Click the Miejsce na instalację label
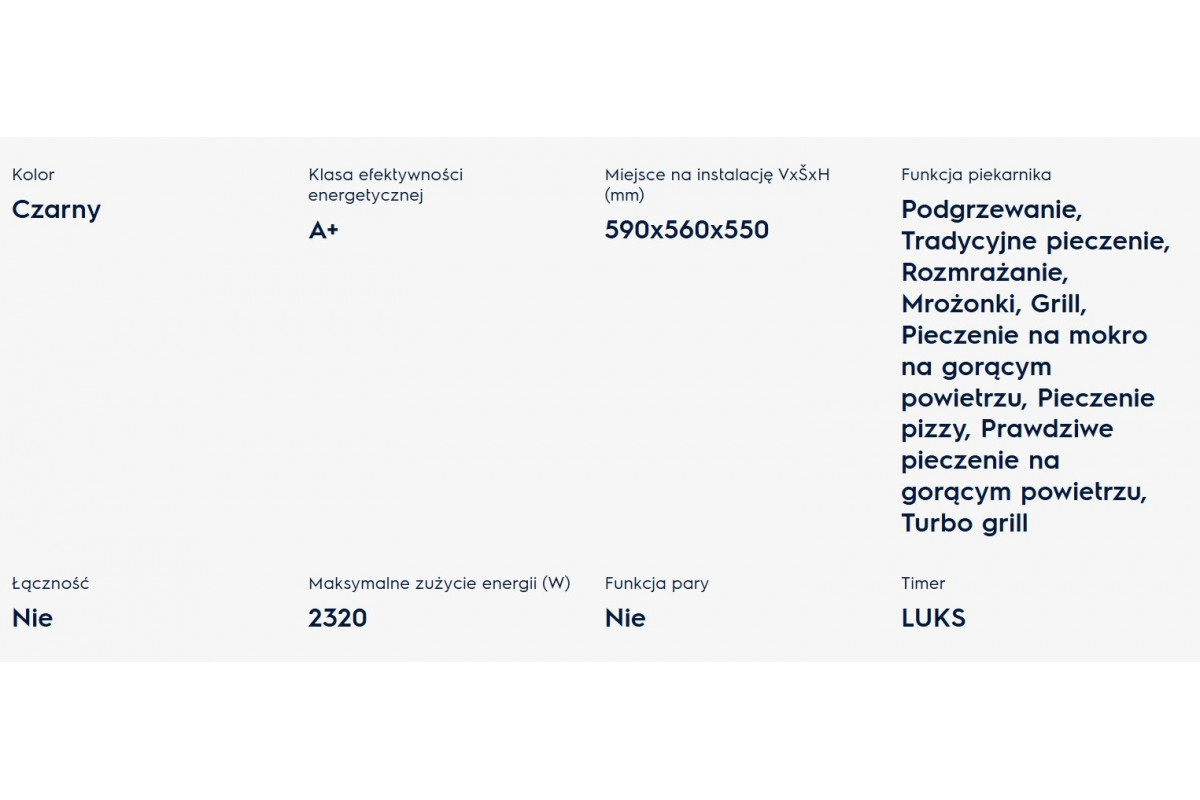This screenshot has width=1200, height=800. click(x=717, y=184)
